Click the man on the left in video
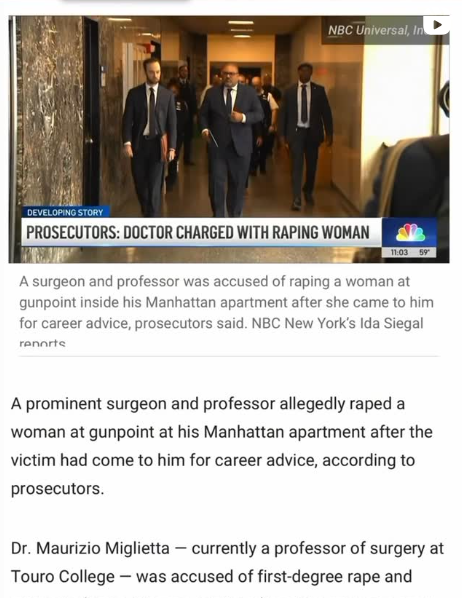This screenshot has height=598, width=462. (149, 137)
